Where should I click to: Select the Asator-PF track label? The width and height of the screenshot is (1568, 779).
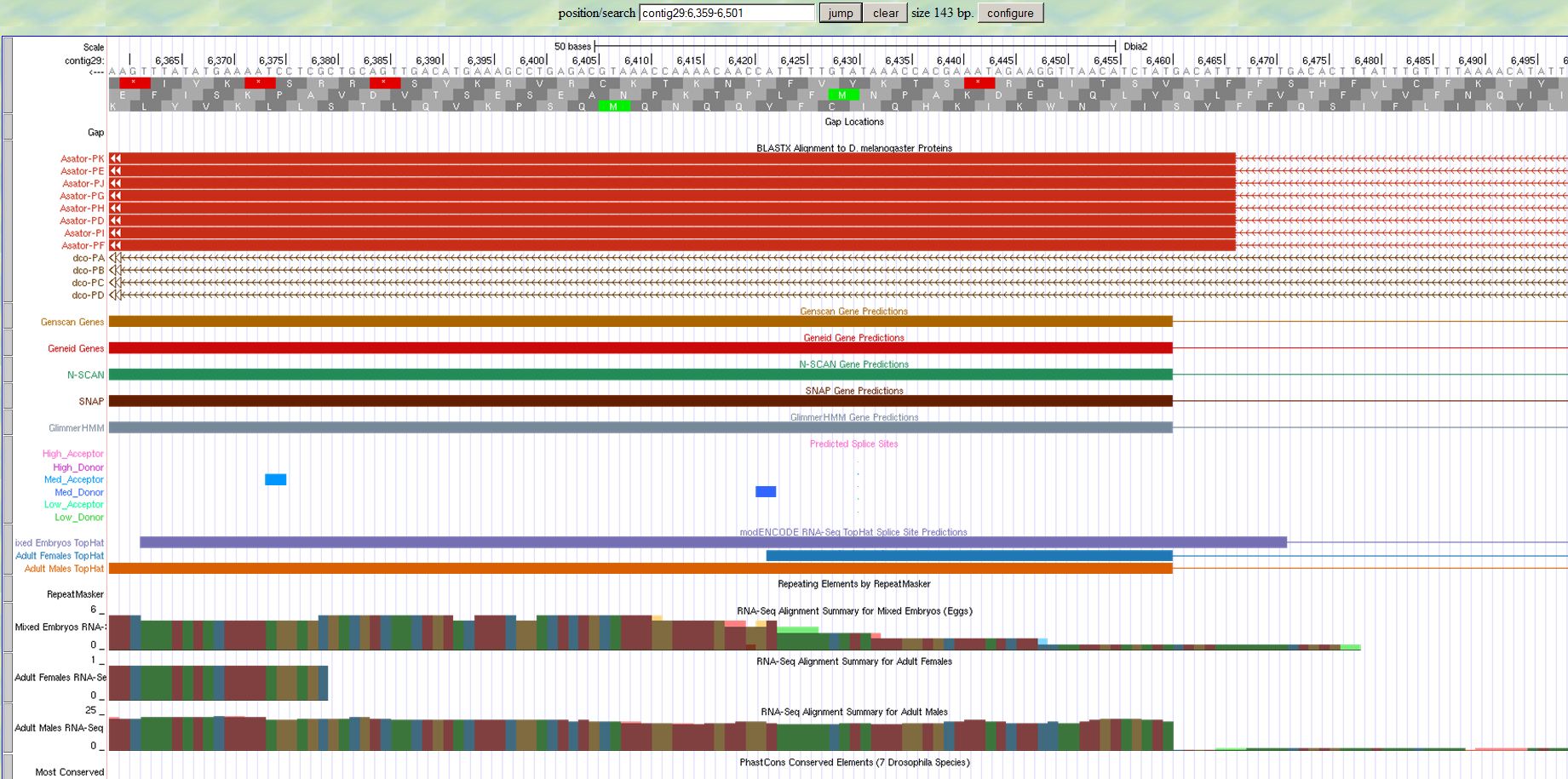(83, 246)
